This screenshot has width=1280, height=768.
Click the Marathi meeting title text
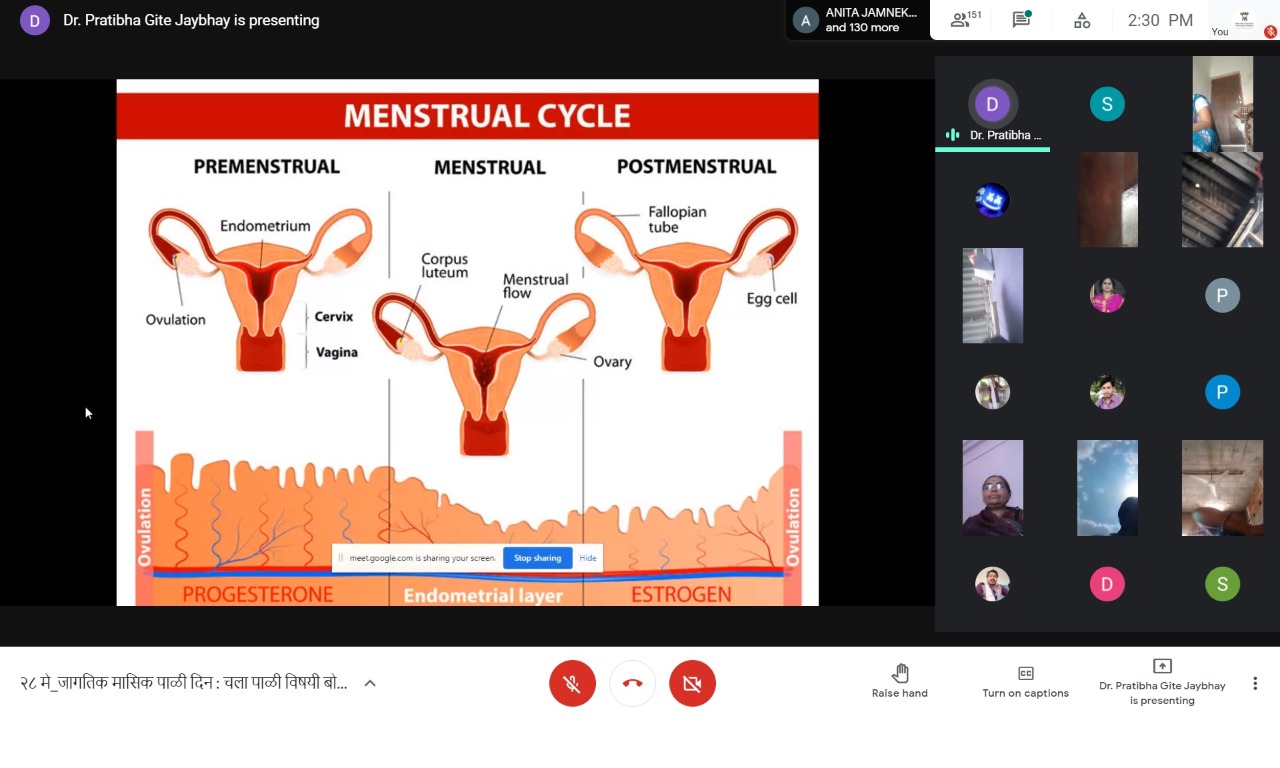pos(184,684)
